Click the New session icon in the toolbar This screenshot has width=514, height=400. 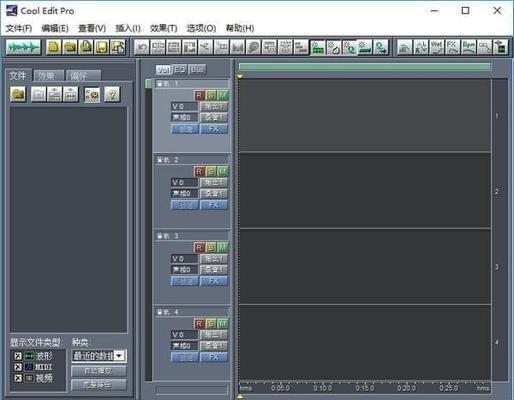point(54,47)
